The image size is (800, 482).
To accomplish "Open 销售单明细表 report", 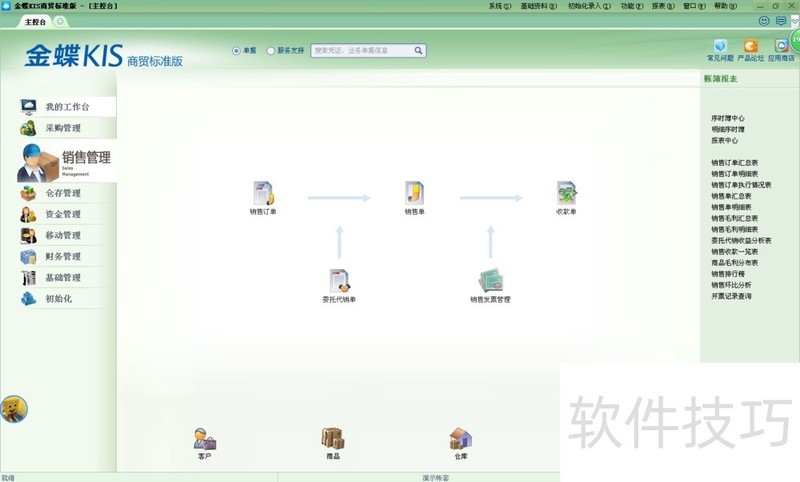I will 731,208.
